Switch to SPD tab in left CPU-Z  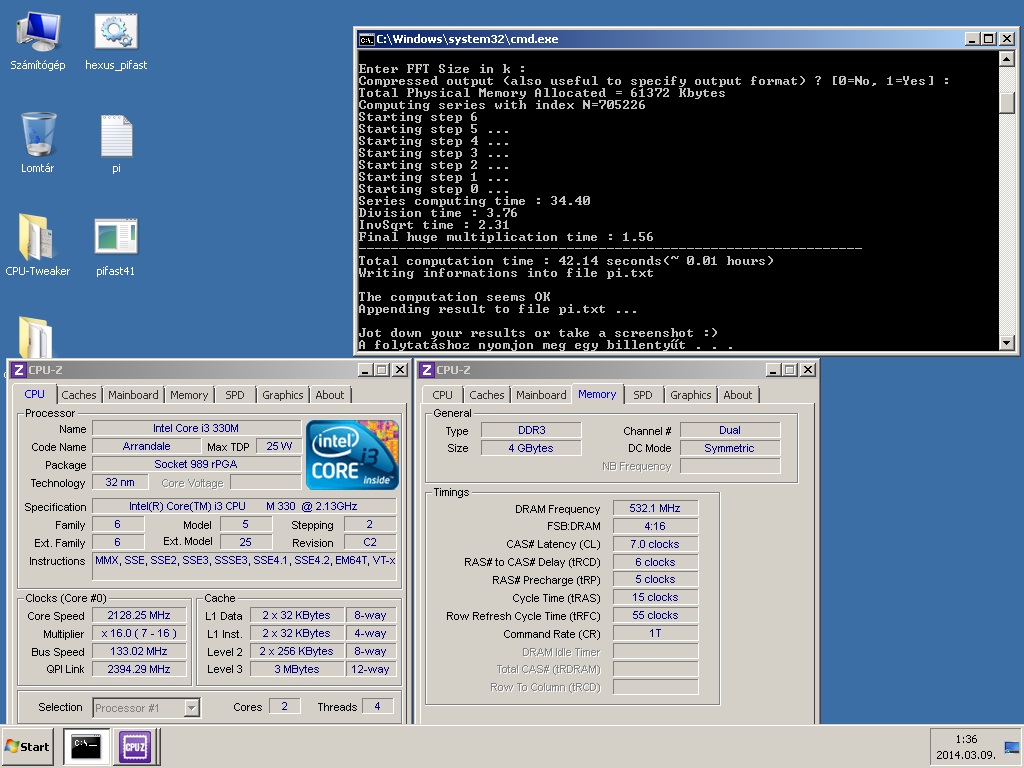[234, 395]
